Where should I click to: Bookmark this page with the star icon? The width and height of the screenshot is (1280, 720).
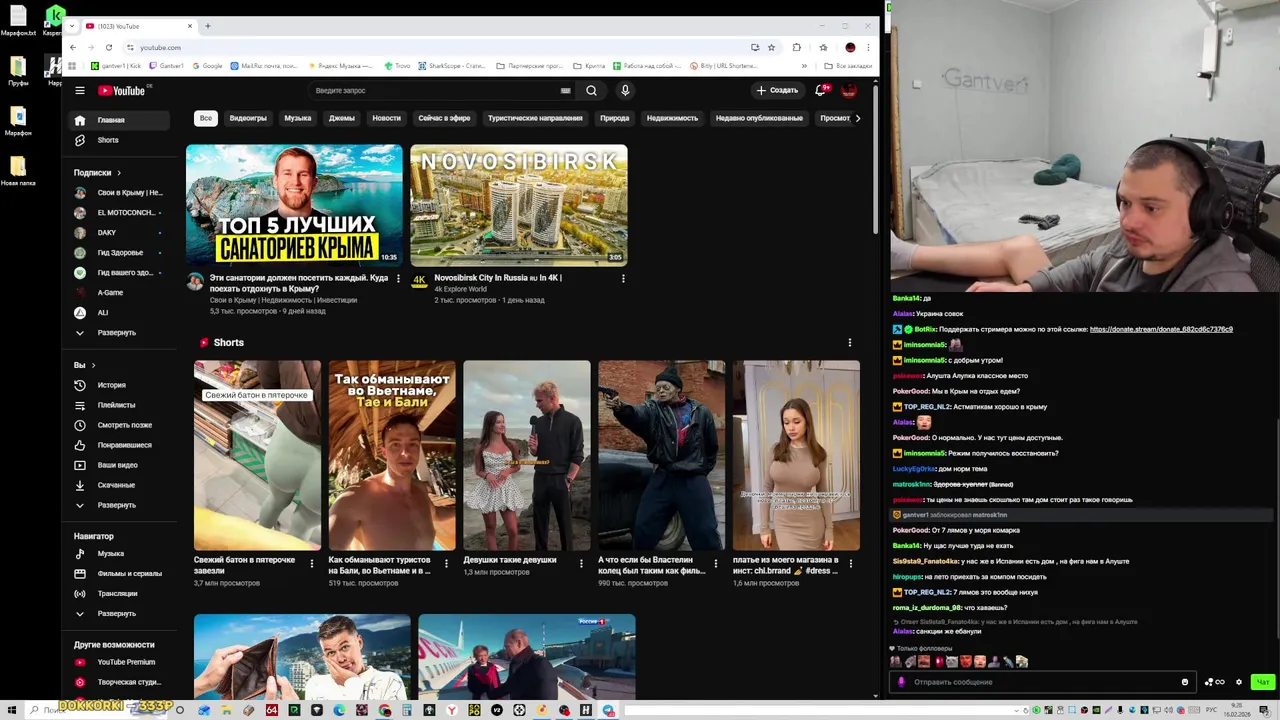point(771,47)
